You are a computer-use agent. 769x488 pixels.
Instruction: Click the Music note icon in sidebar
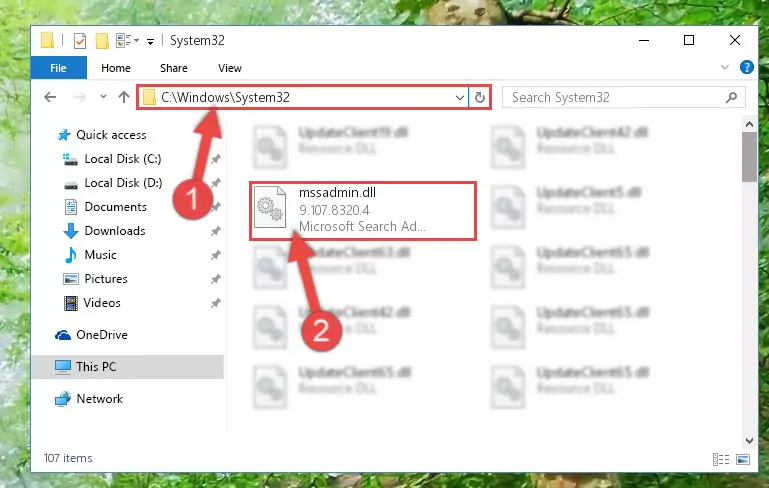coord(71,255)
